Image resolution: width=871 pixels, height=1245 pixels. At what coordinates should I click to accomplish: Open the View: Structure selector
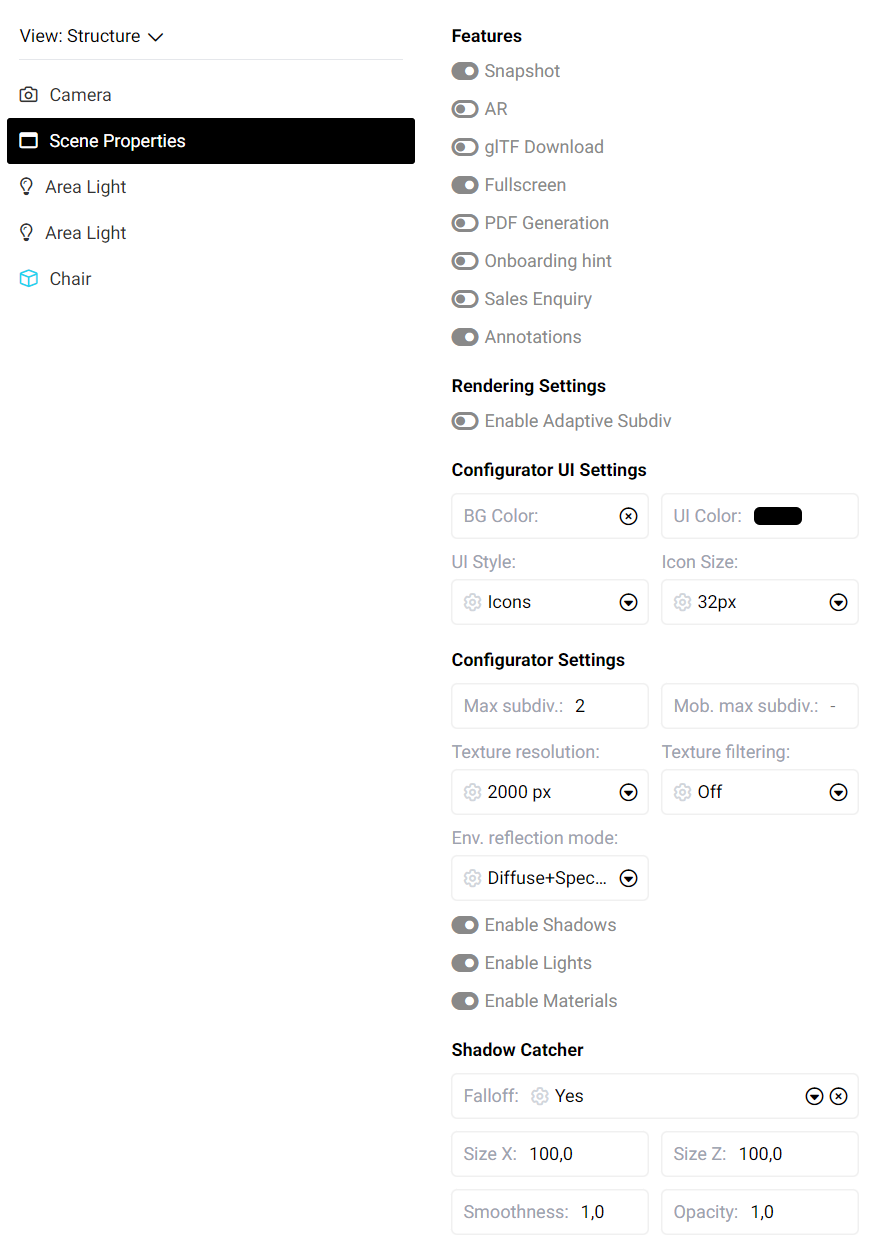(92, 36)
